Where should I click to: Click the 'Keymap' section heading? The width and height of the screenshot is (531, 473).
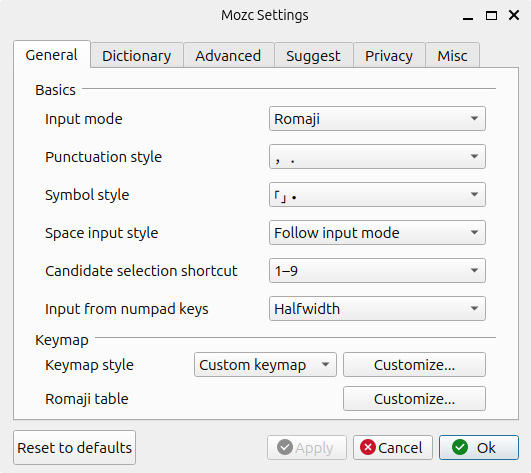62,340
